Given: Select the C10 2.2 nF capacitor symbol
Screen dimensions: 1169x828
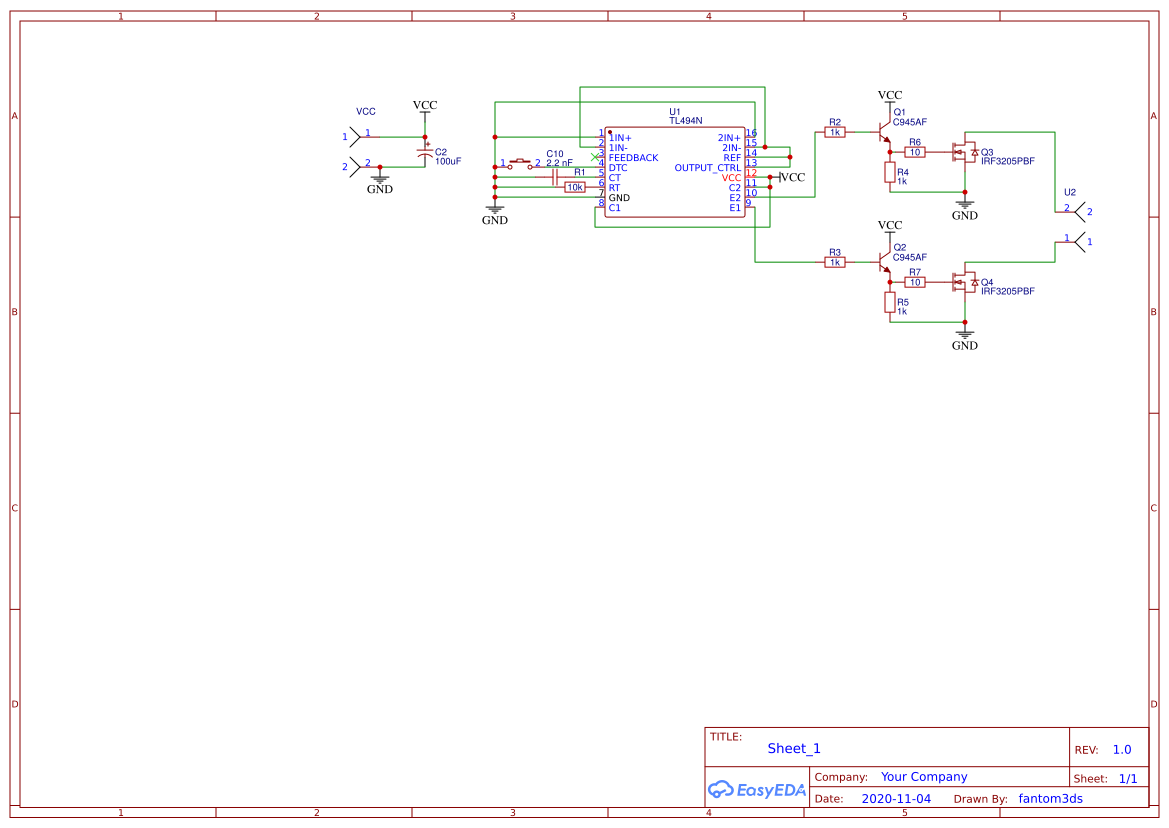Looking at the screenshot, I should [554, 178].
